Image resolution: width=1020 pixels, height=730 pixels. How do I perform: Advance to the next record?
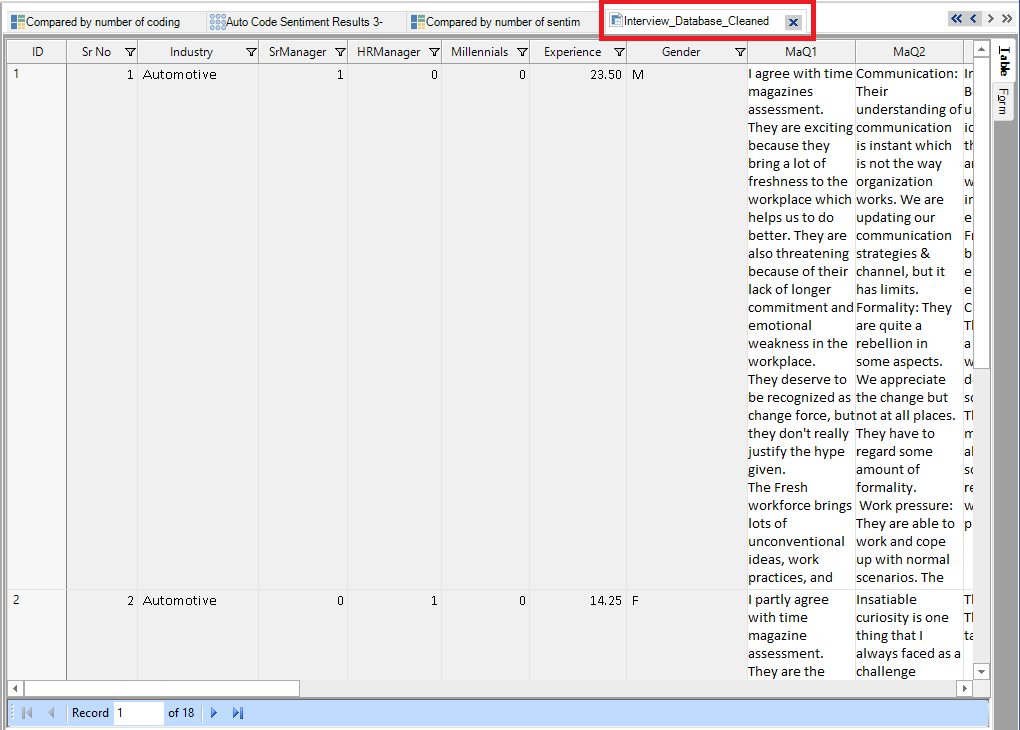214,712
